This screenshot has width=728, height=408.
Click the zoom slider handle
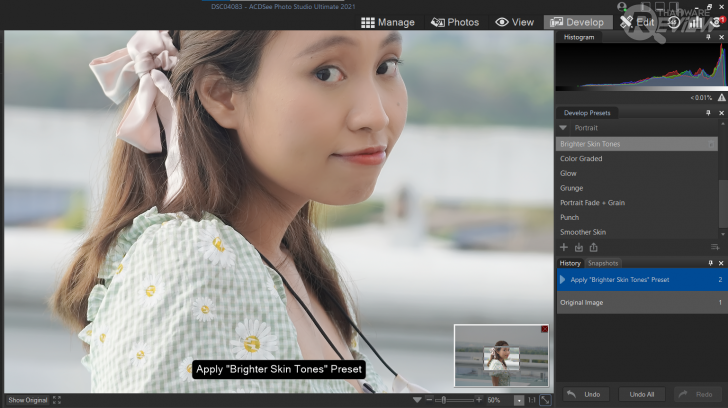tap(444, 400)
